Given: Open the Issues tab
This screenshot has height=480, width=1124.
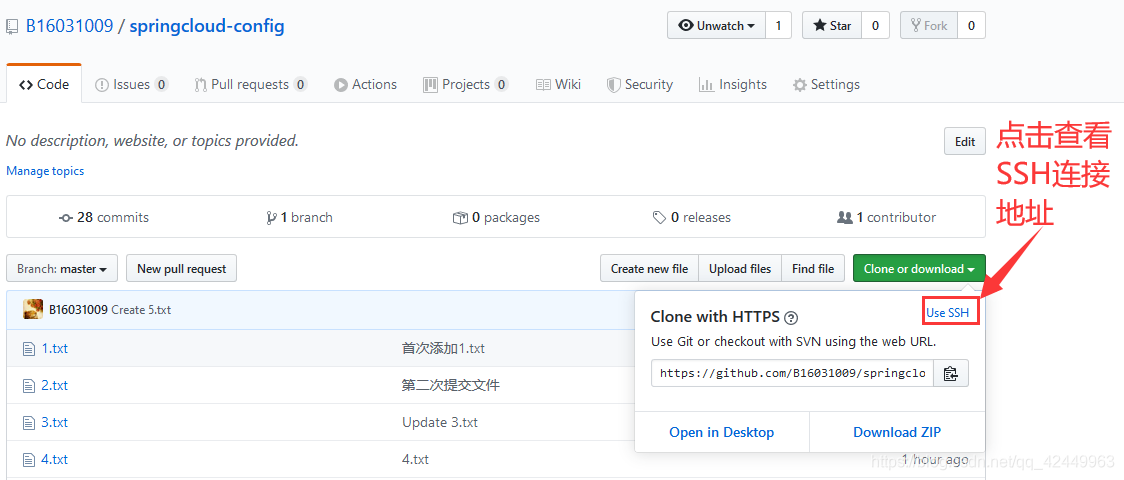Looking at the screenshot, I should pos(131,85).
